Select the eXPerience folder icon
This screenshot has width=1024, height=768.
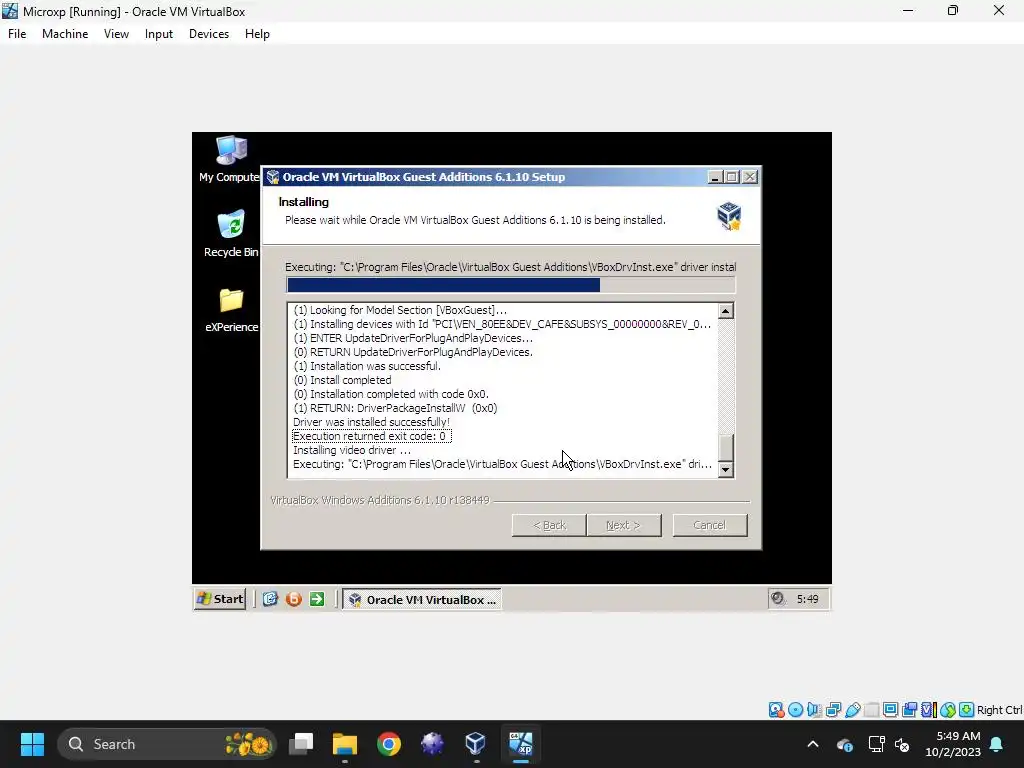pyautogui.click(x=231, y=310)
